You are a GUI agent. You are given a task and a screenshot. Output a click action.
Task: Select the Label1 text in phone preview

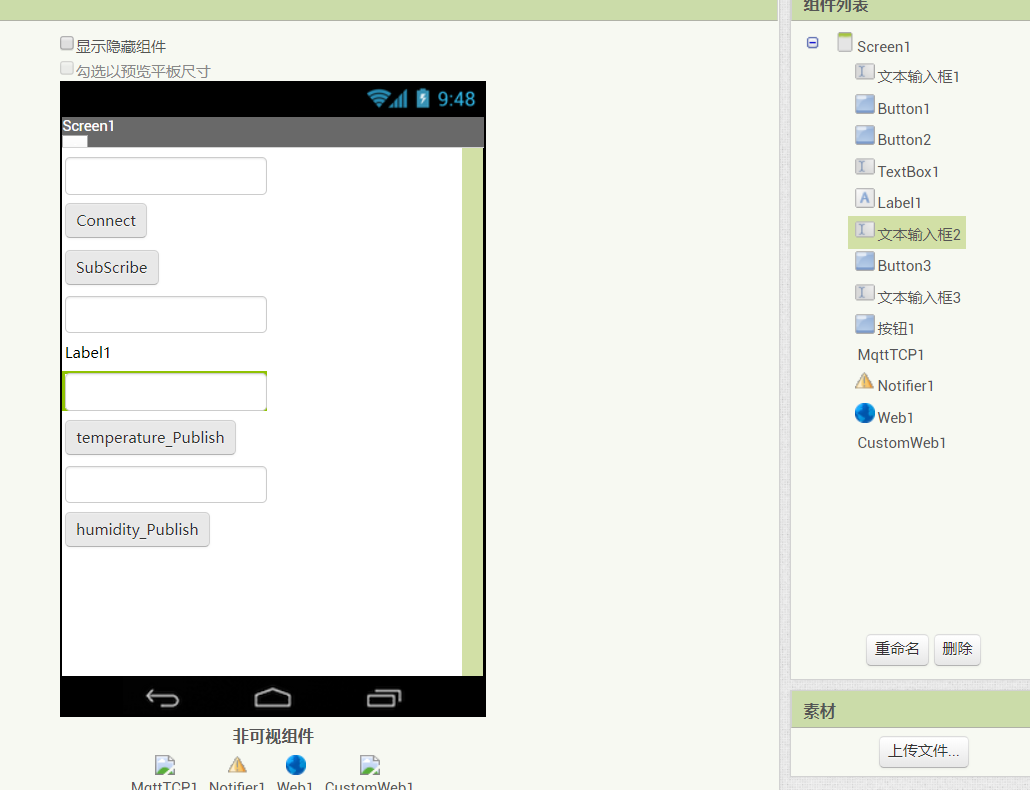coord(88,353)
